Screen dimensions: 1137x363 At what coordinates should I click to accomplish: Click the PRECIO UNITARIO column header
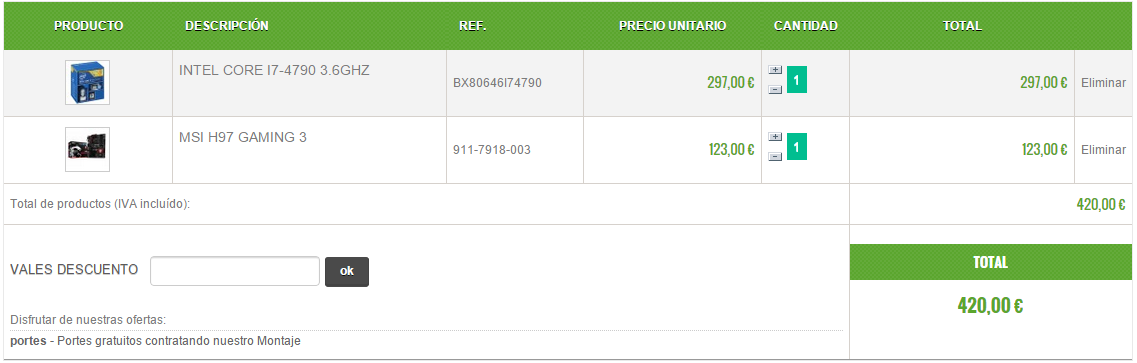pos(672,25)
